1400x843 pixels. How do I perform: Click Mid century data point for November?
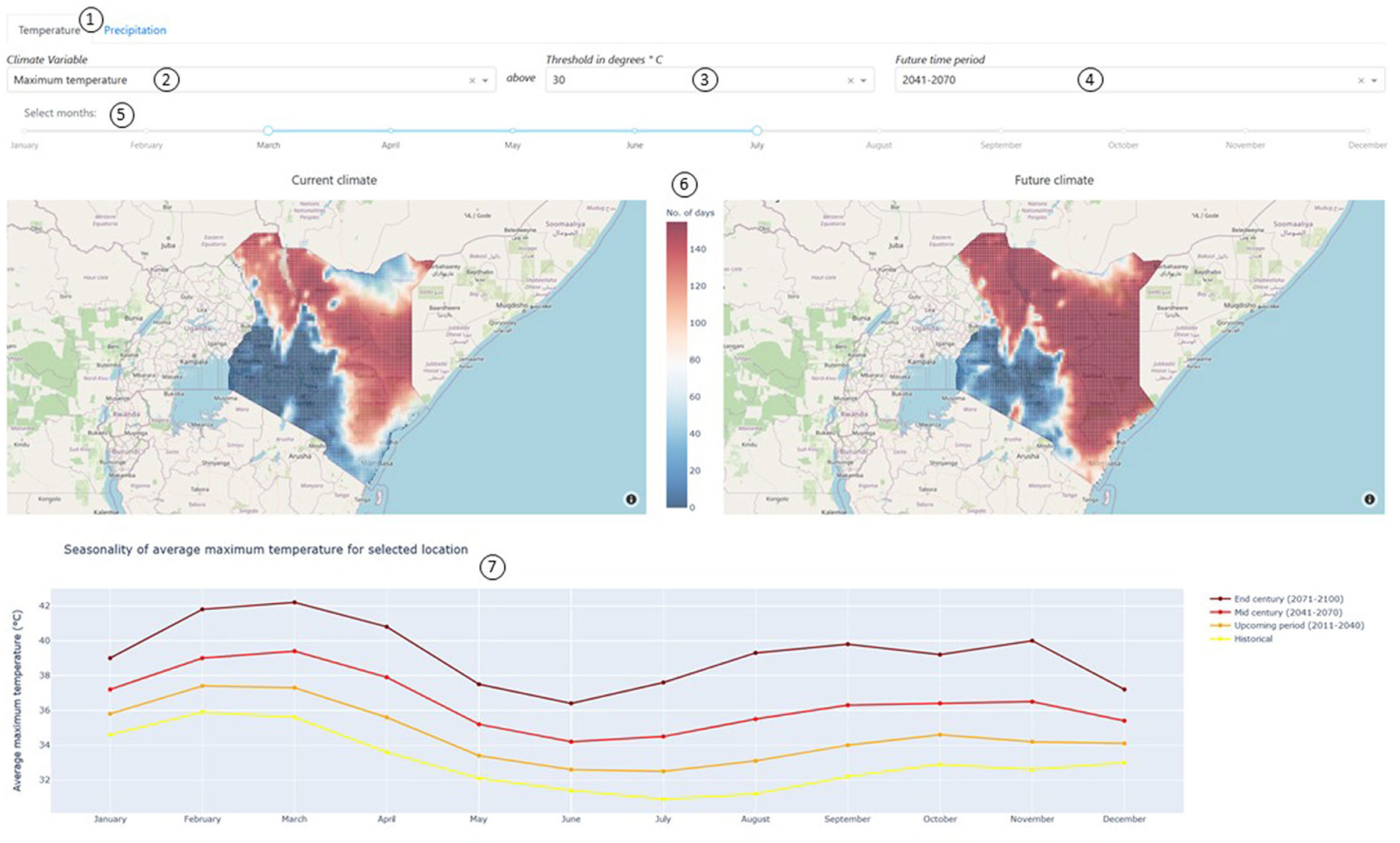[x=1032, y=702]
